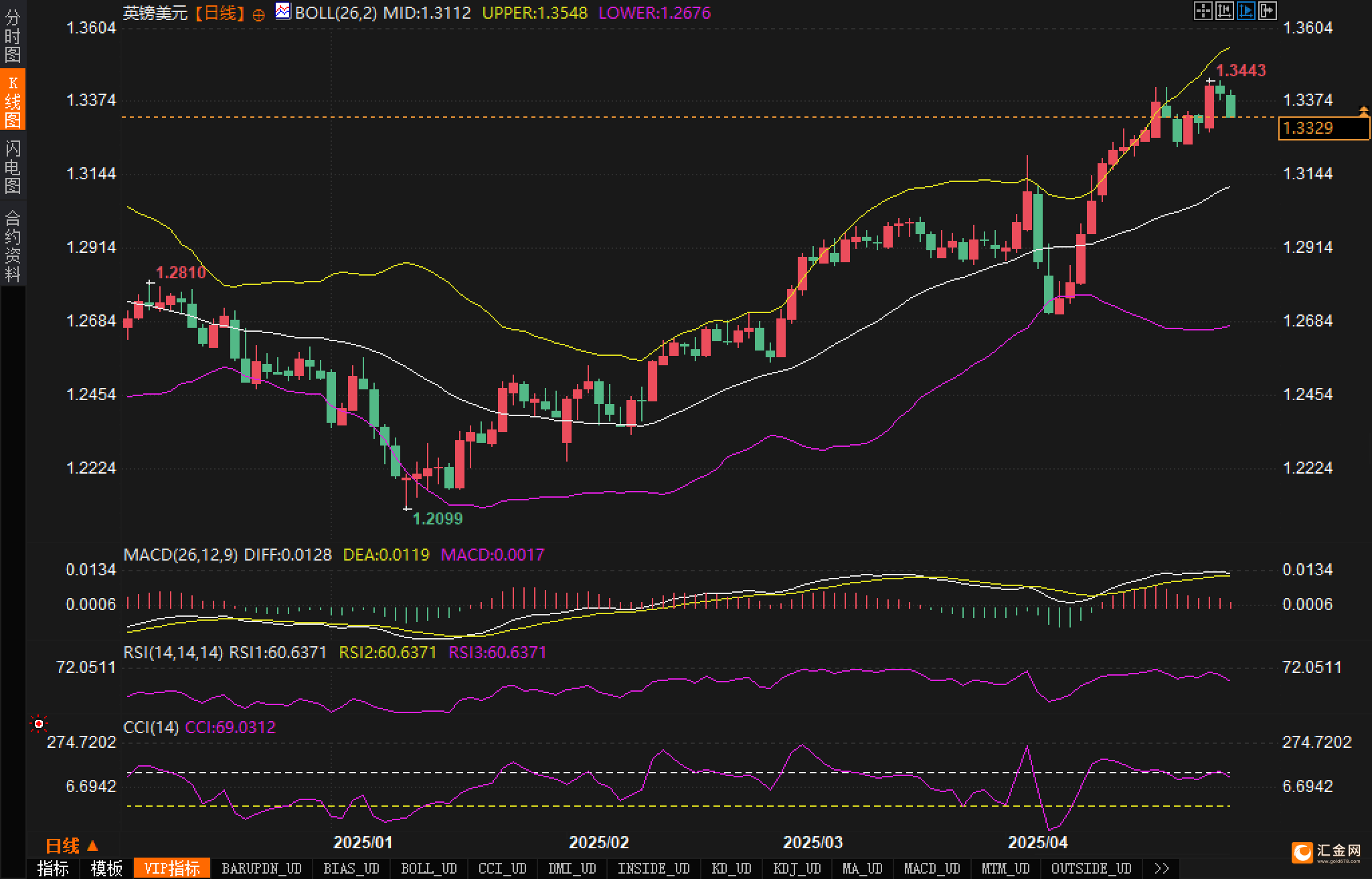1372x879 pixels.
Task: Apply the KDJ_UD indicator
Action: point(797,868)
